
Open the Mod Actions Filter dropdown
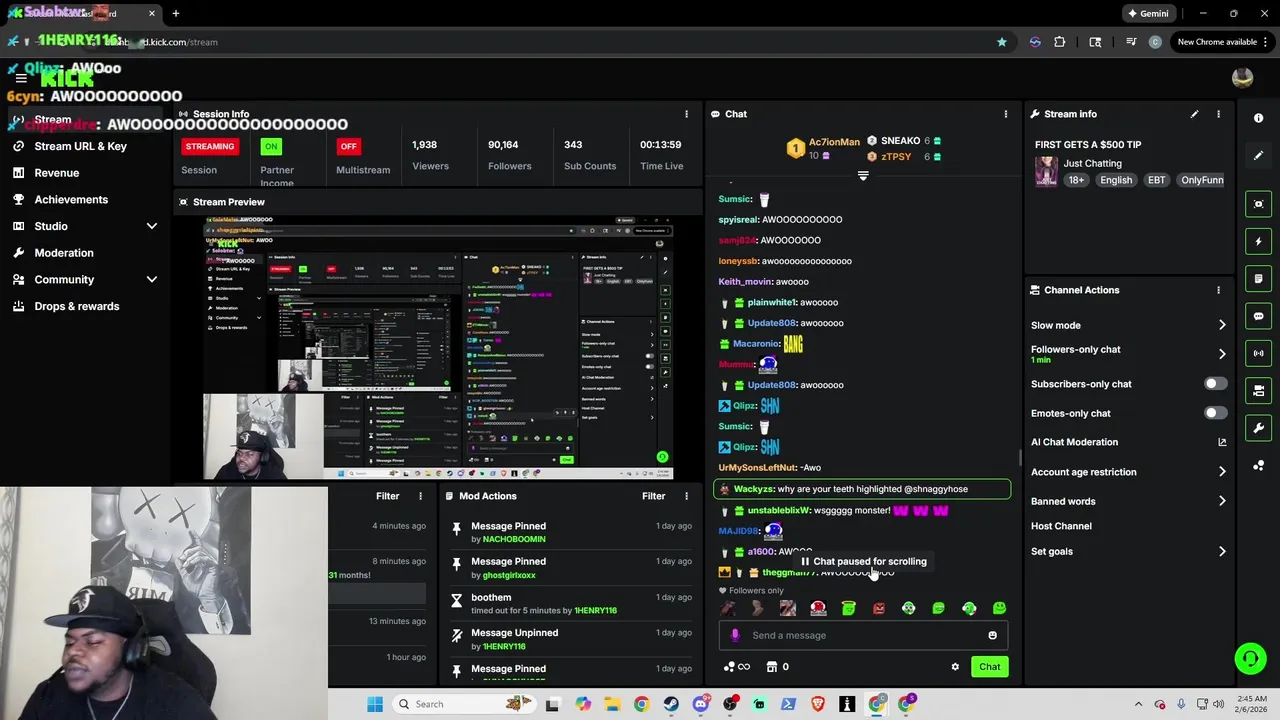[653, 496]
